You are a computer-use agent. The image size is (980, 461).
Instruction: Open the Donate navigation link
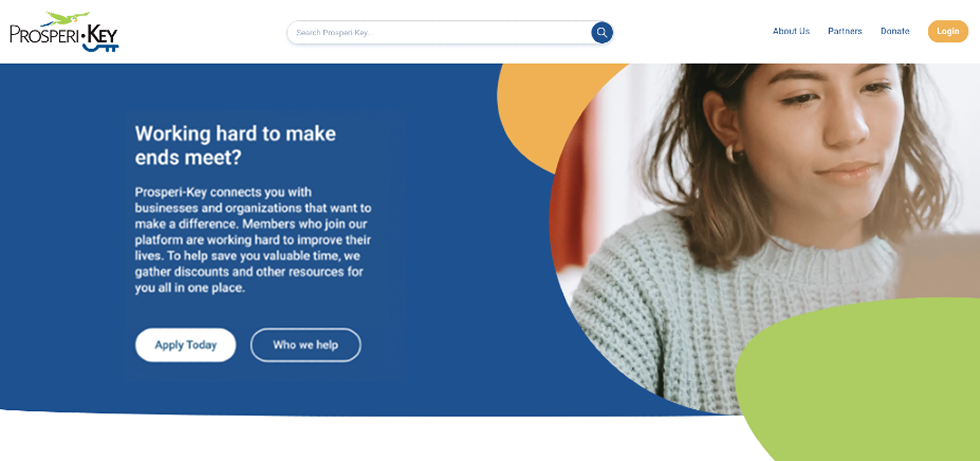point(895,31)
